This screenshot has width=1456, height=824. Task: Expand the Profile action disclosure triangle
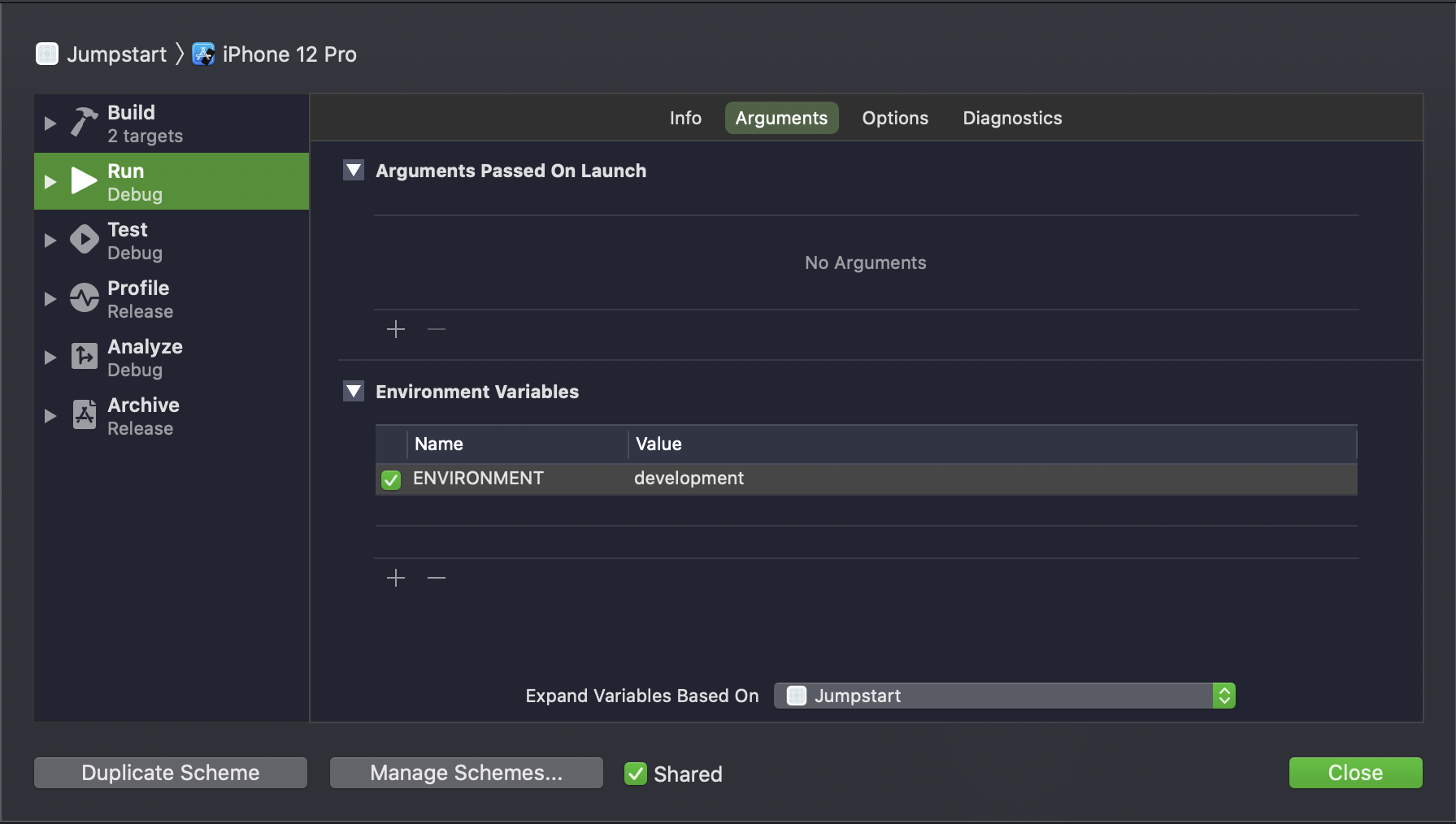point(50,299)
